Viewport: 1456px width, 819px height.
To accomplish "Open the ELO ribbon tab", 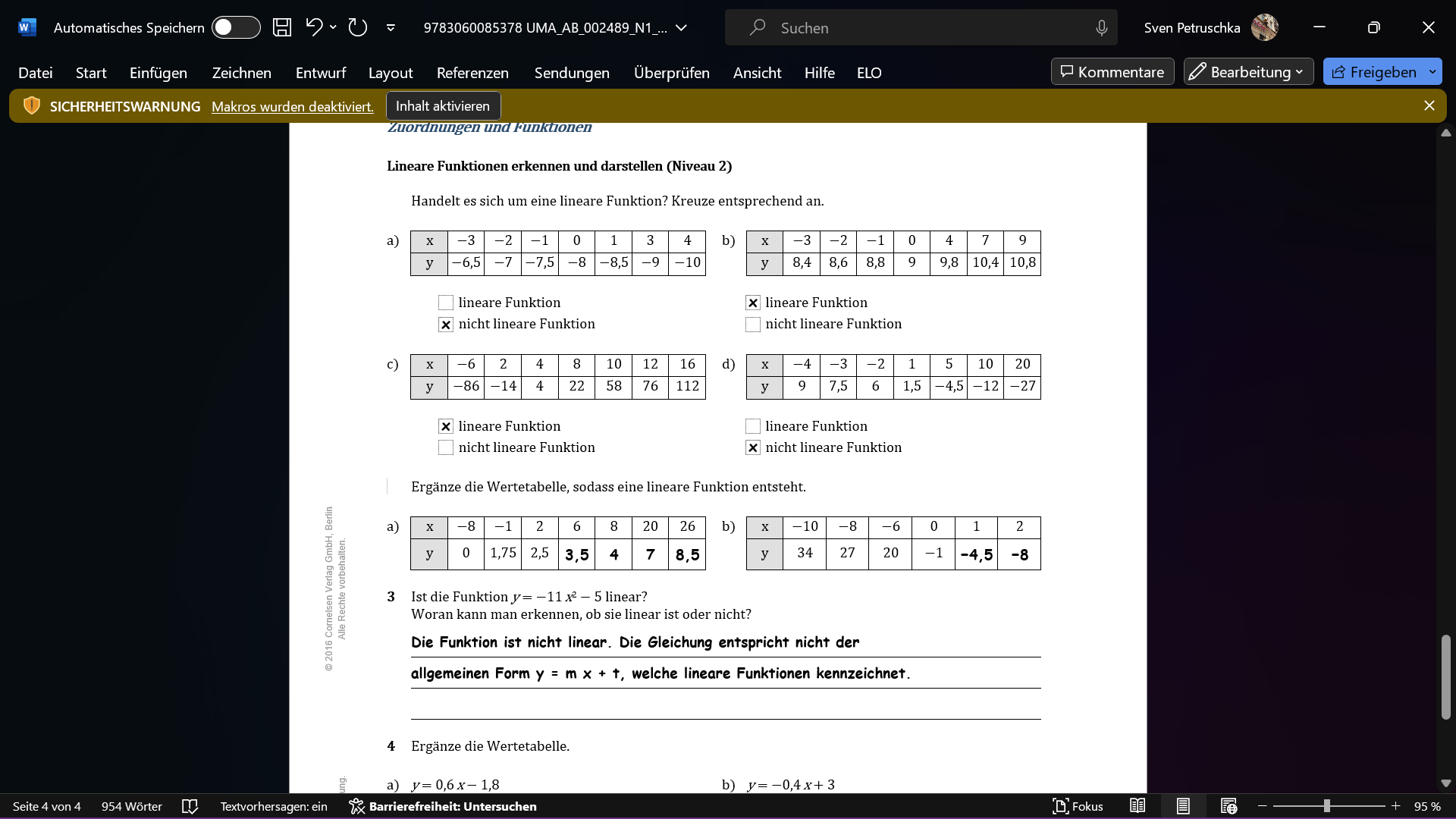I will 869,73.
